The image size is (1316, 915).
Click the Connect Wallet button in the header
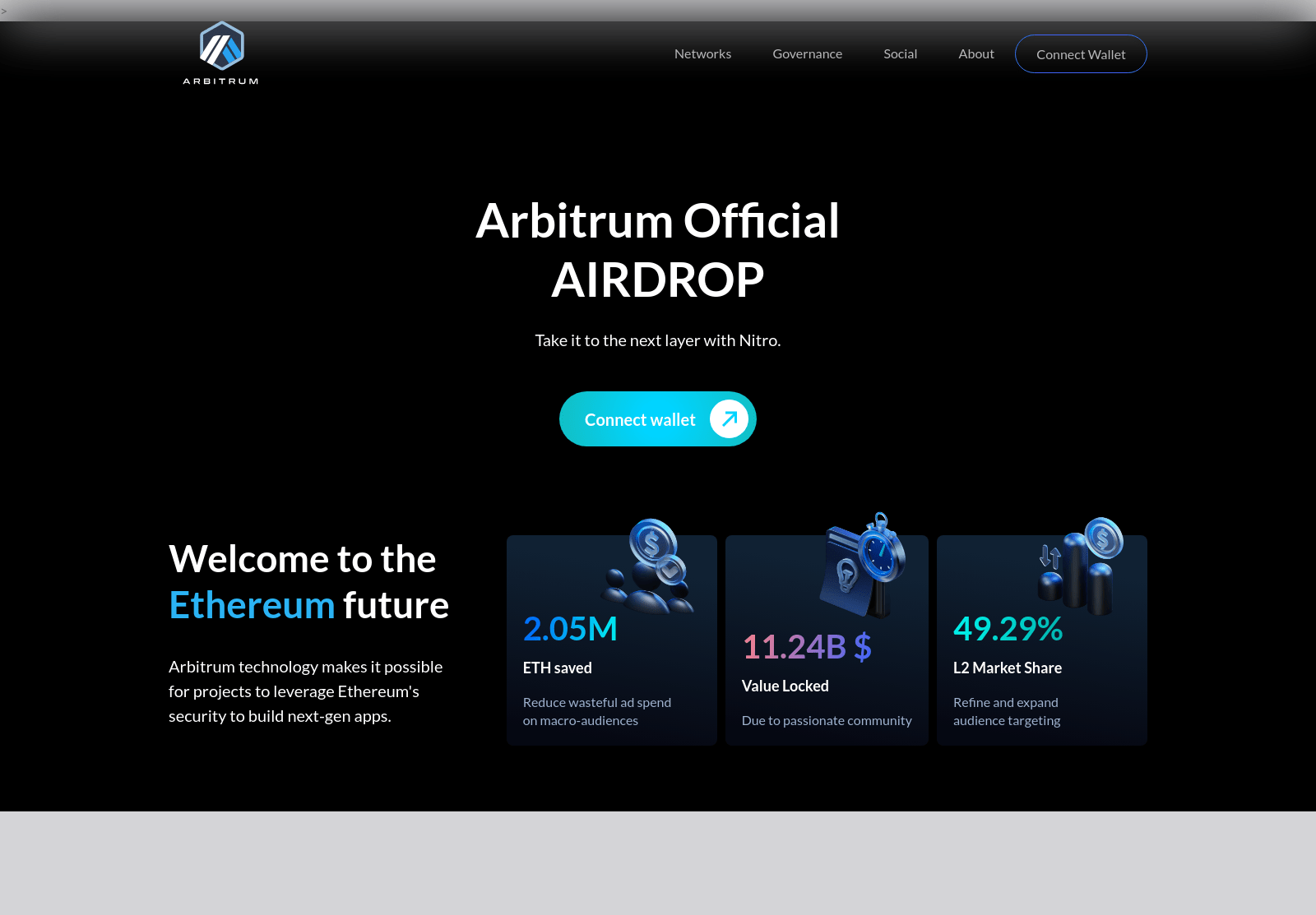pos(1081,53)
